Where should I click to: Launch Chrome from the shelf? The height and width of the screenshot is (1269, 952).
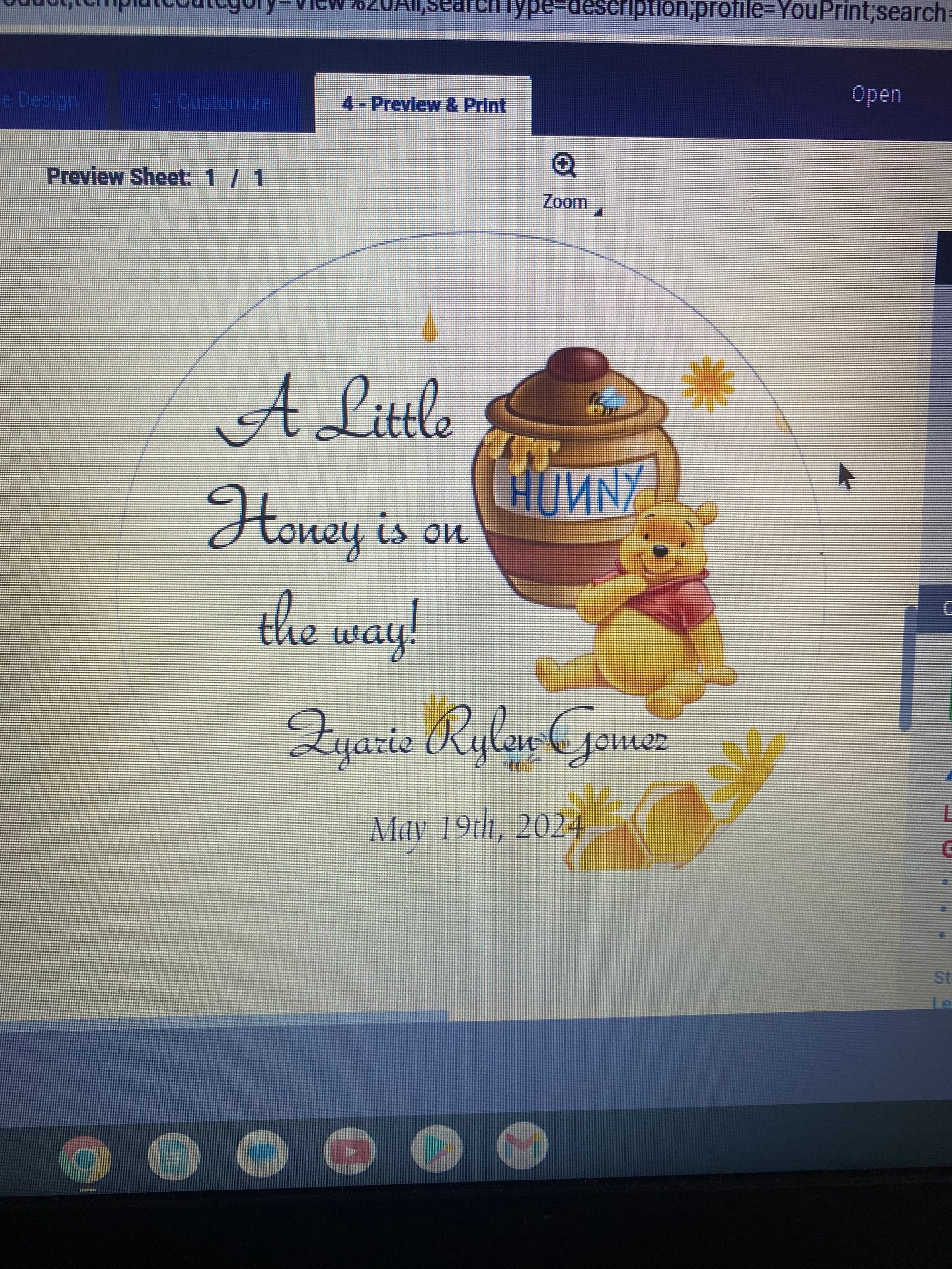[85, 1159]
